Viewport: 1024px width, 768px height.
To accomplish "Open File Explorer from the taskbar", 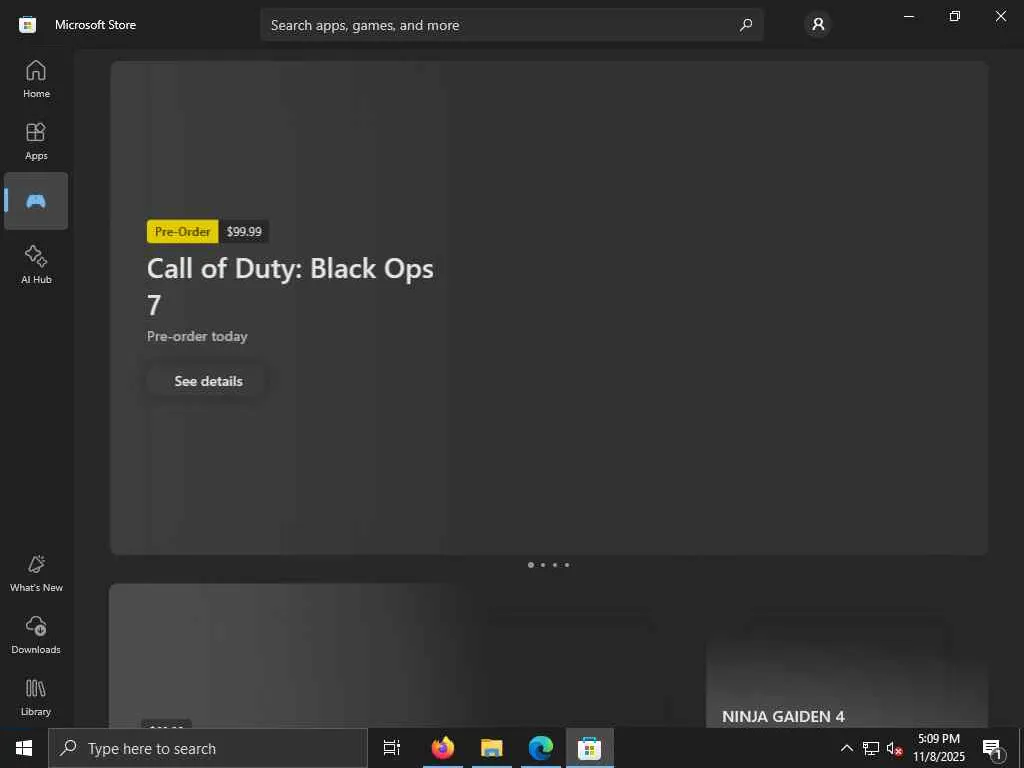I will tap(492, 748).
